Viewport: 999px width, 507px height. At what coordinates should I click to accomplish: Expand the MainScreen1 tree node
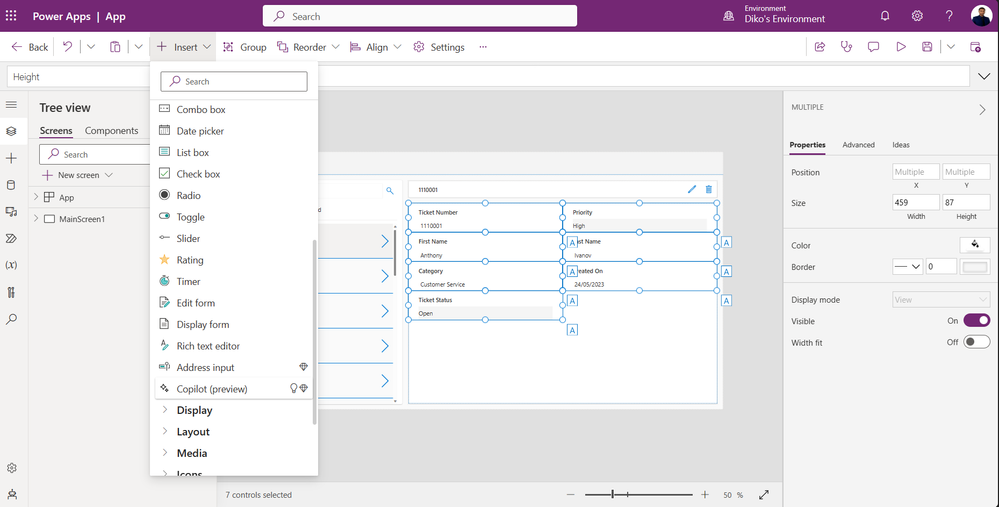[x=36, y=218]
